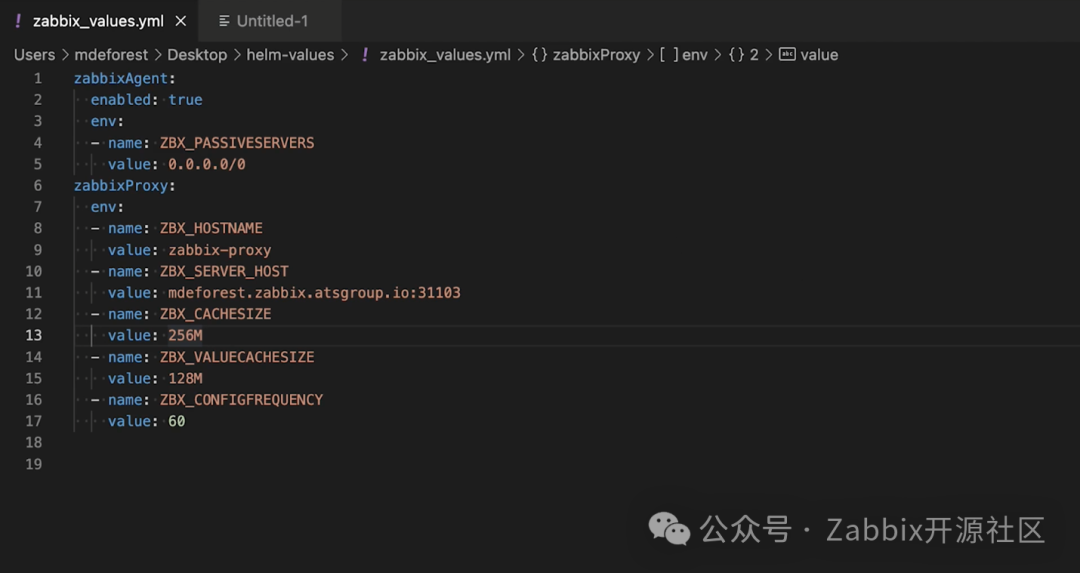Close the zabbix_values.yml tab
Viewport: 1080px width, 573px height.
[x=181, y=21]
